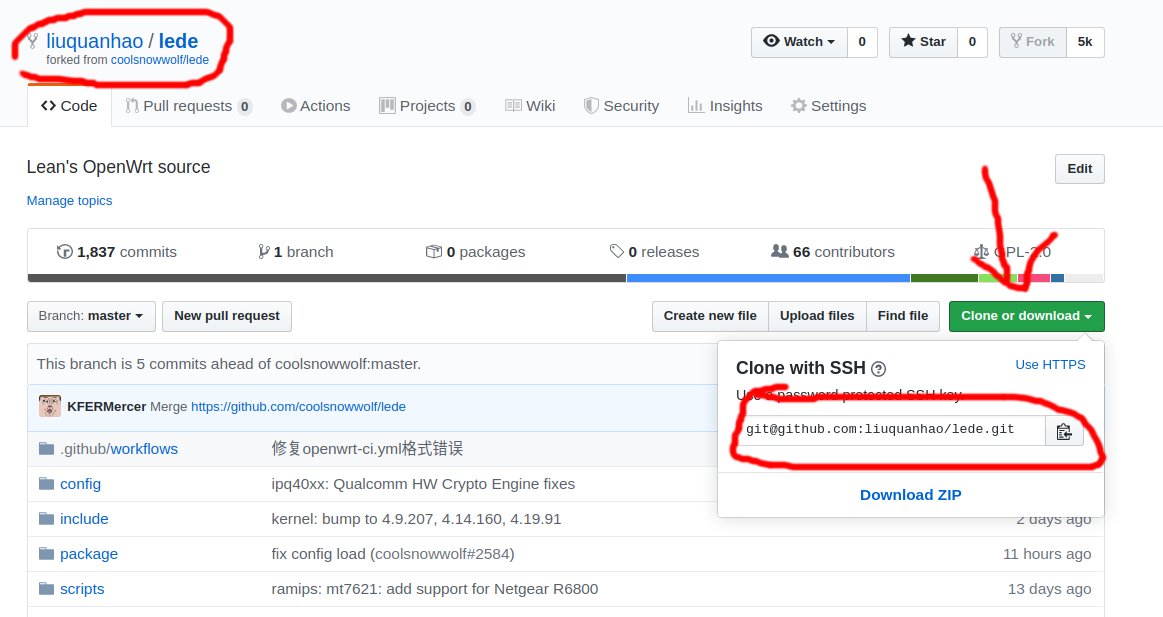Open the Settings tab
This screenshot has height=617, width=1163.
point(828,106)
